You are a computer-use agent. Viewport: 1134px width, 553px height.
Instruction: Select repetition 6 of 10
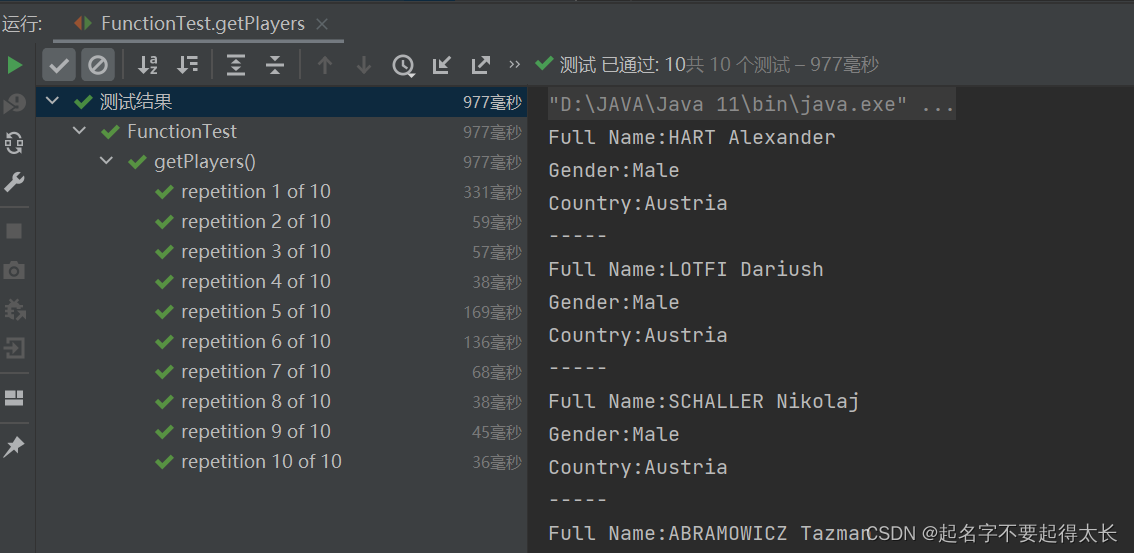pyautogui.click(x=281, y=342)
